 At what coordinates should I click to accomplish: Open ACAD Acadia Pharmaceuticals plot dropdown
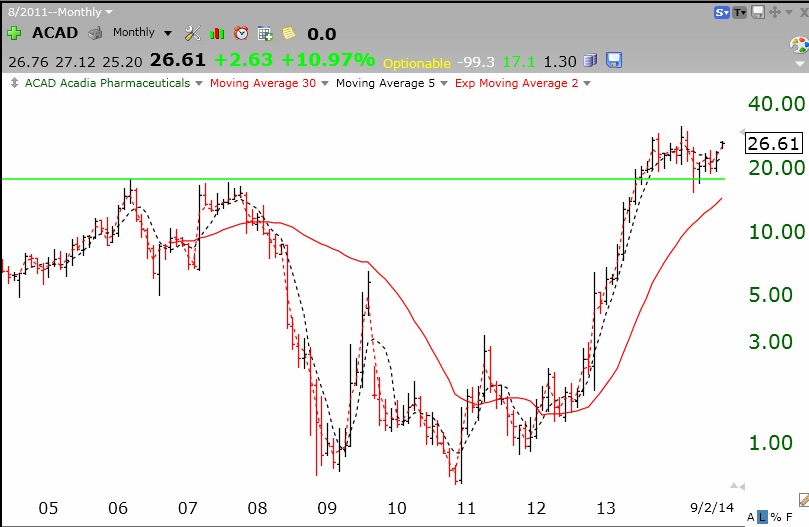tap(199, 83)
